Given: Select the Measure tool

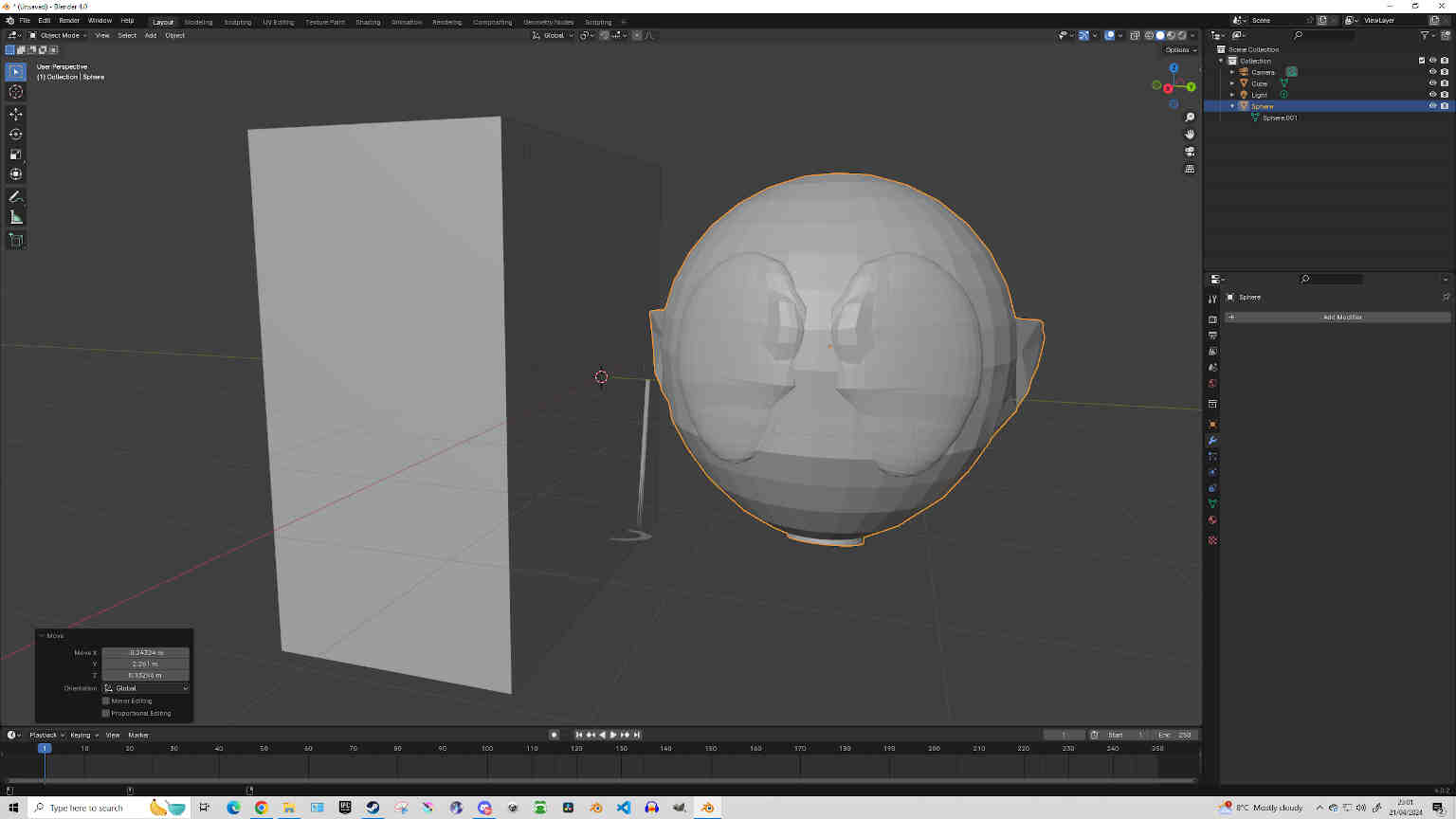Looking at the screenshot, I should 15,217.
